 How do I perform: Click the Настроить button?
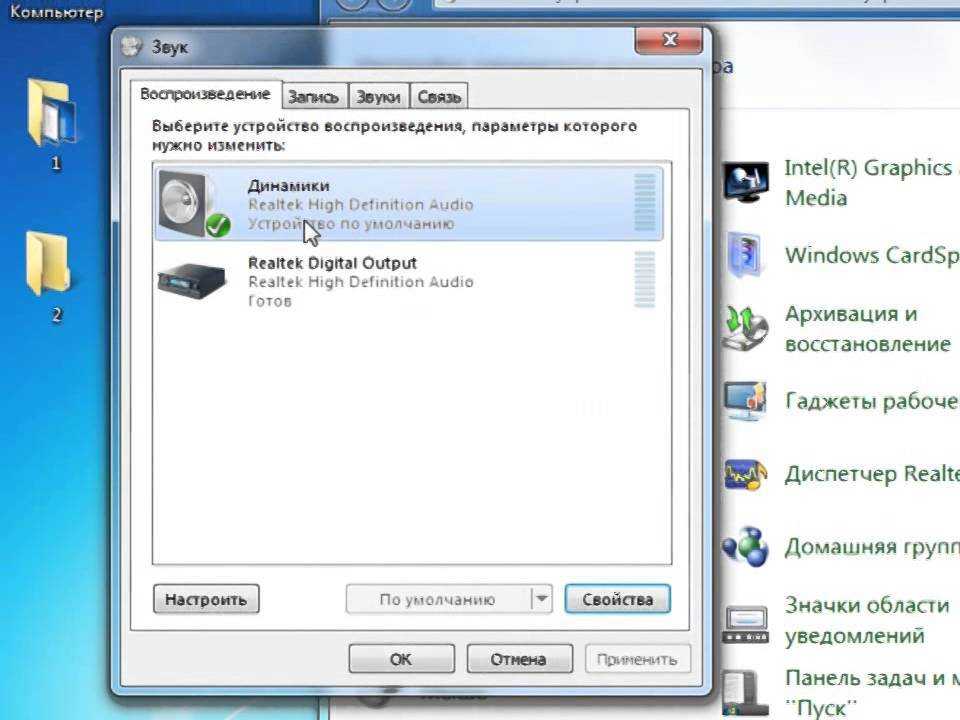(x=206, y=599)
